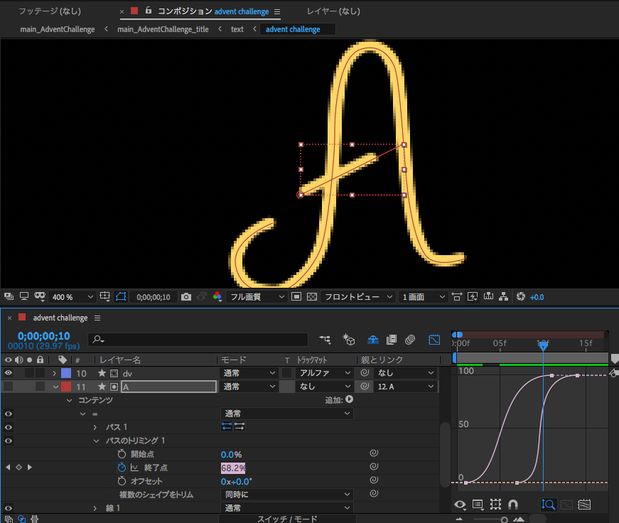Click the pick whip spiral for 開始点

tap(373, 454)
